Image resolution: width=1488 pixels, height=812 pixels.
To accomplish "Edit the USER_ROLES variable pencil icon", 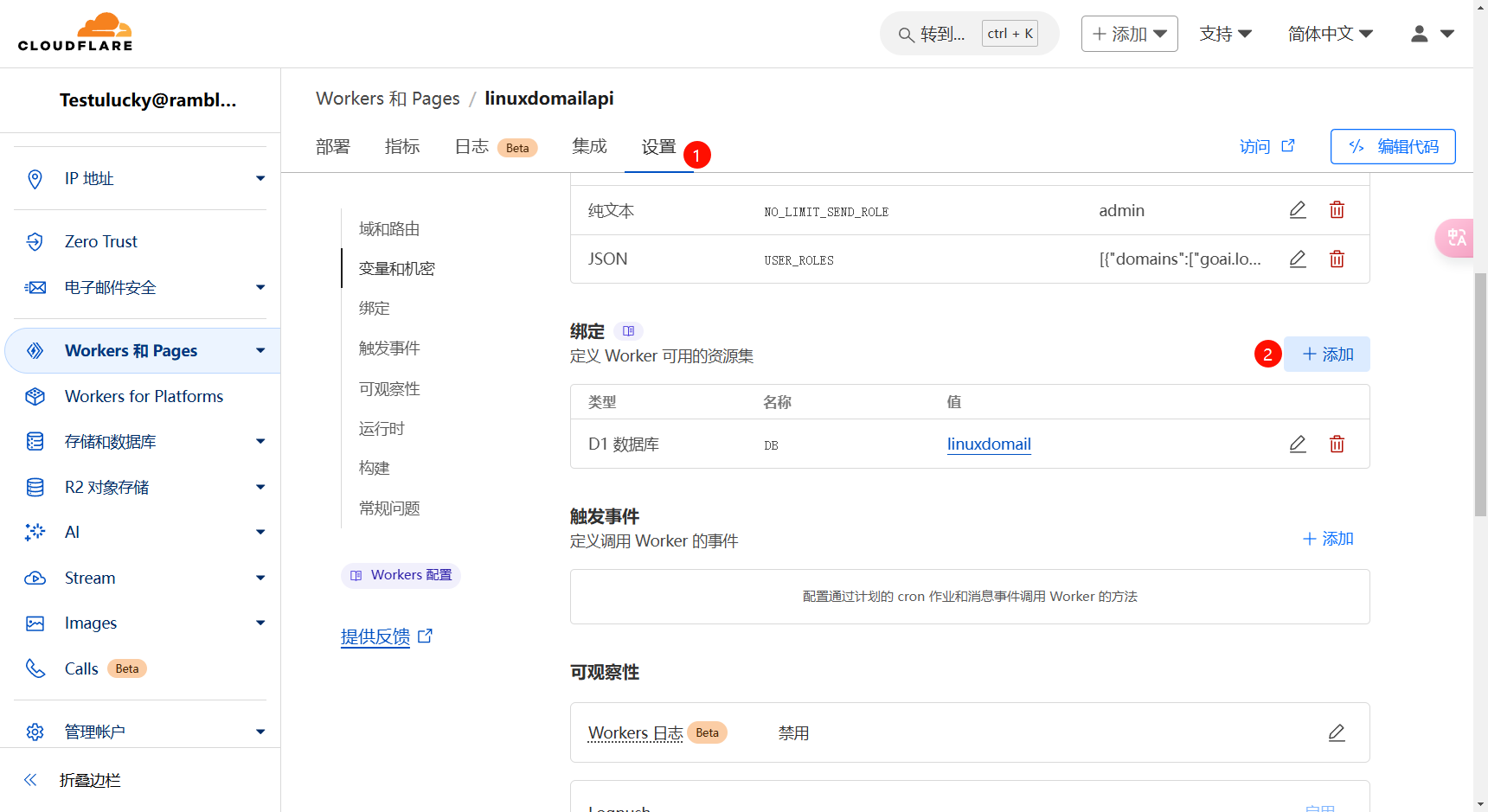I will [x=1298, y=259].
